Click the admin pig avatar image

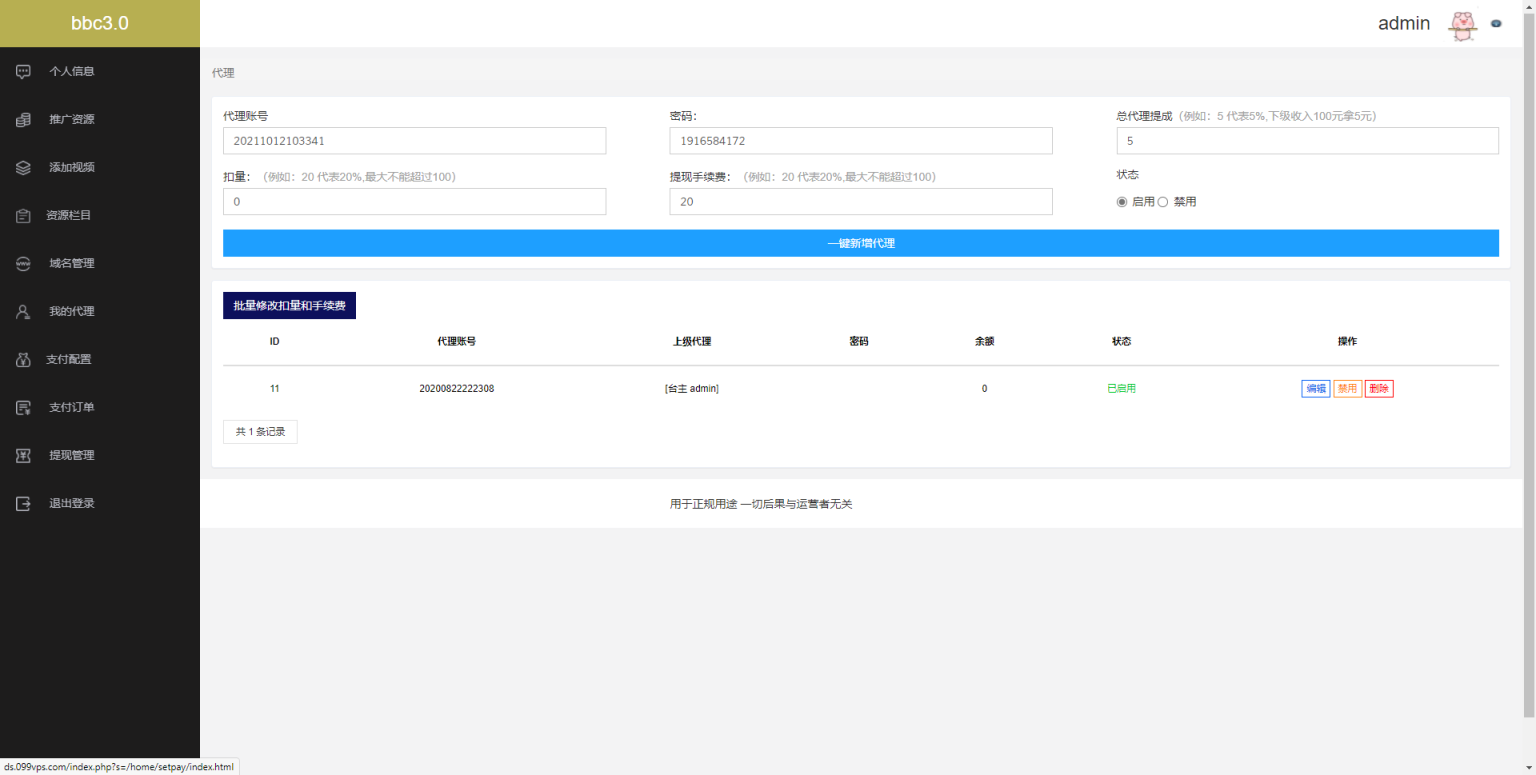(x=1462, y=25)
